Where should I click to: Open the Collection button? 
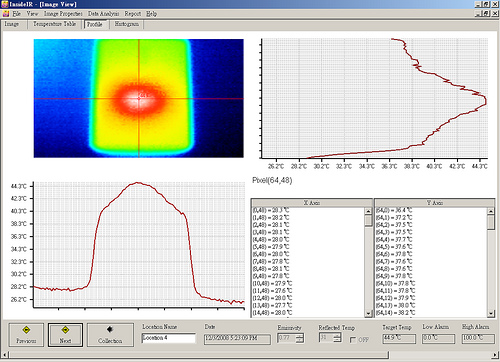[110, 335]
